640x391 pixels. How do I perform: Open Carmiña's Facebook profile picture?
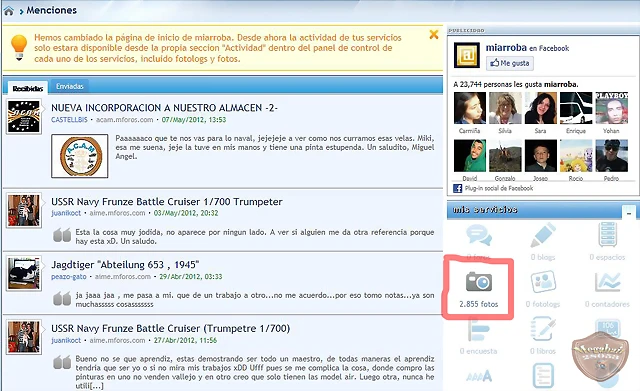(x=470, y=108)
